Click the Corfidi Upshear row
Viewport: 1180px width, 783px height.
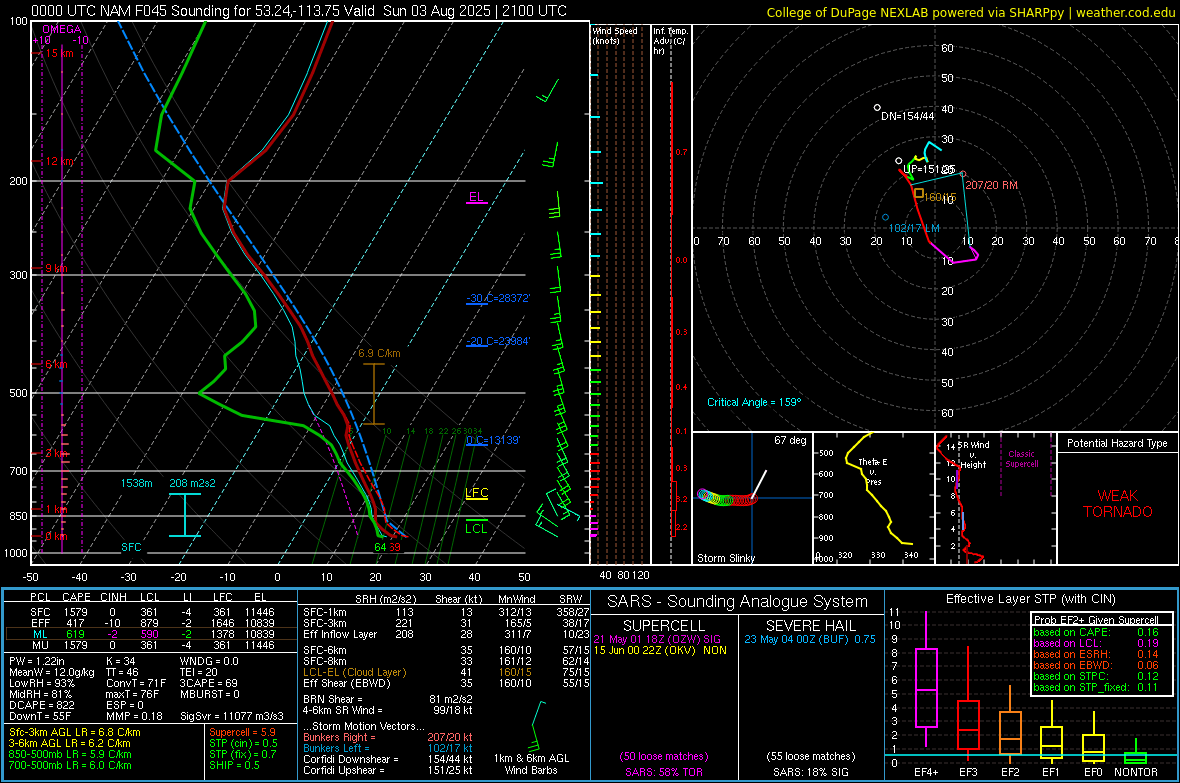(x=388, y=770)
